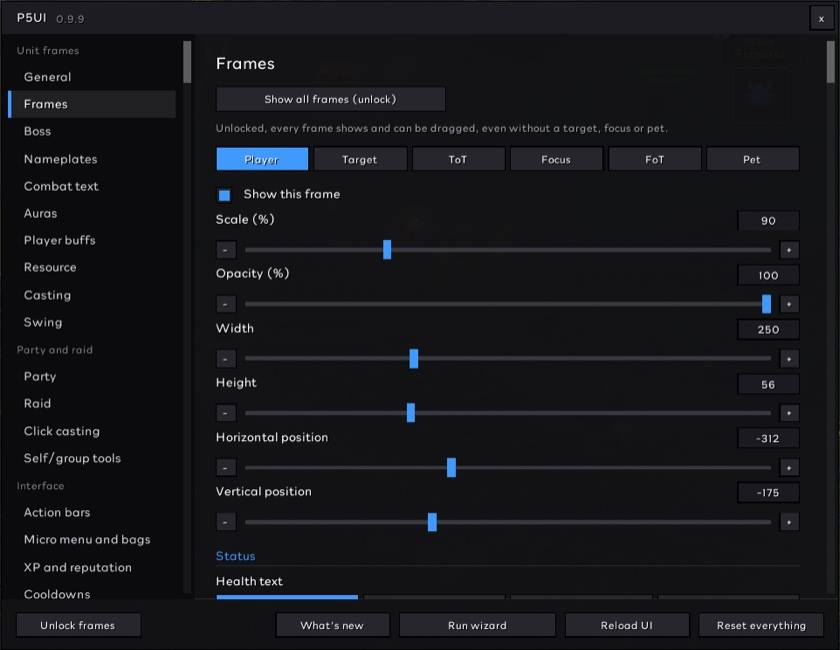
Task: Click the Unlock frames button
Action: pos(78,625)
